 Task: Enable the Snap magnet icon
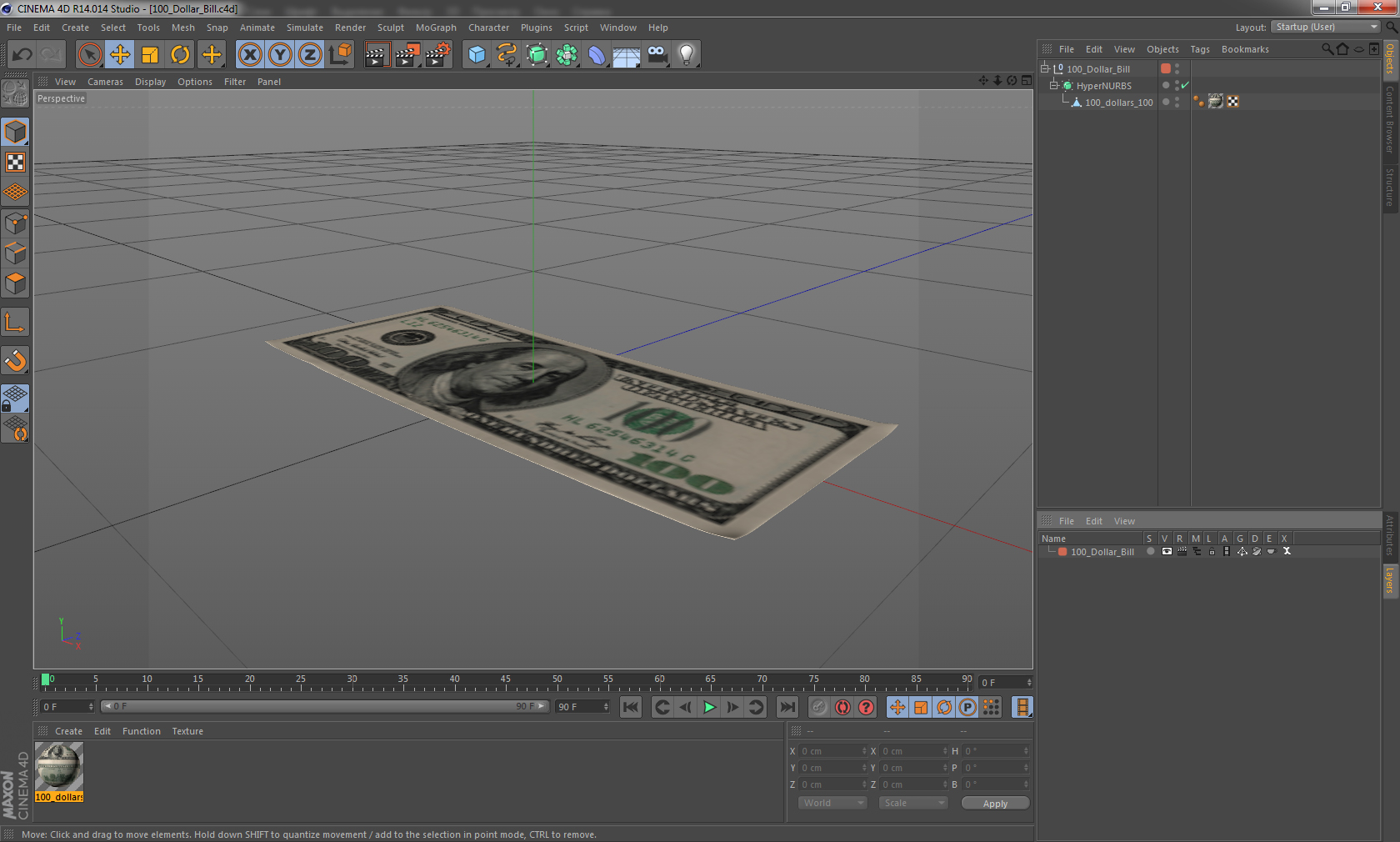coord(15,360)
